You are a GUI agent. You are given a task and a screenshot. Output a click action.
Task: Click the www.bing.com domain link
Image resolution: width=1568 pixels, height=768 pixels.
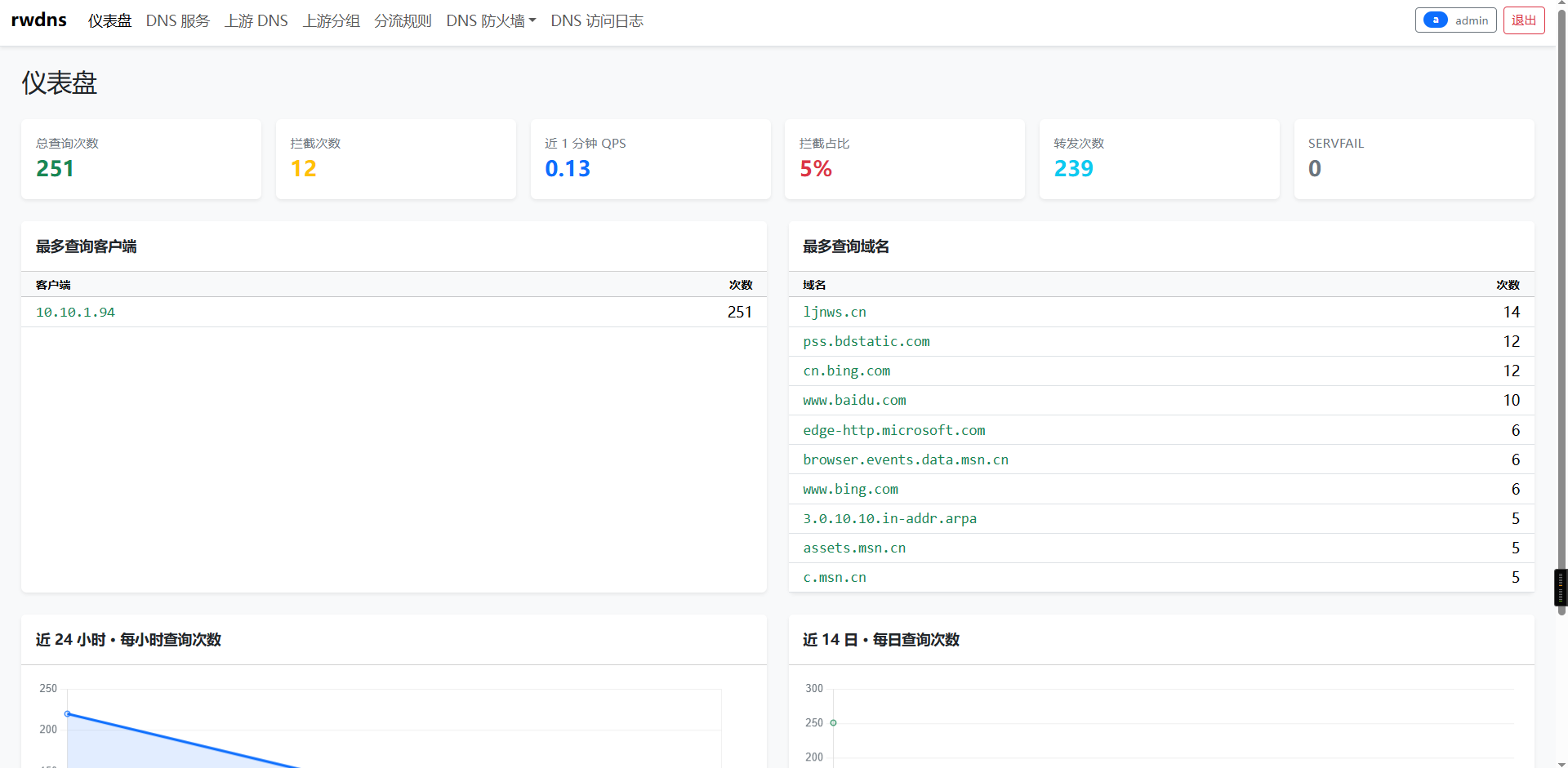click(x=851, y=489)
